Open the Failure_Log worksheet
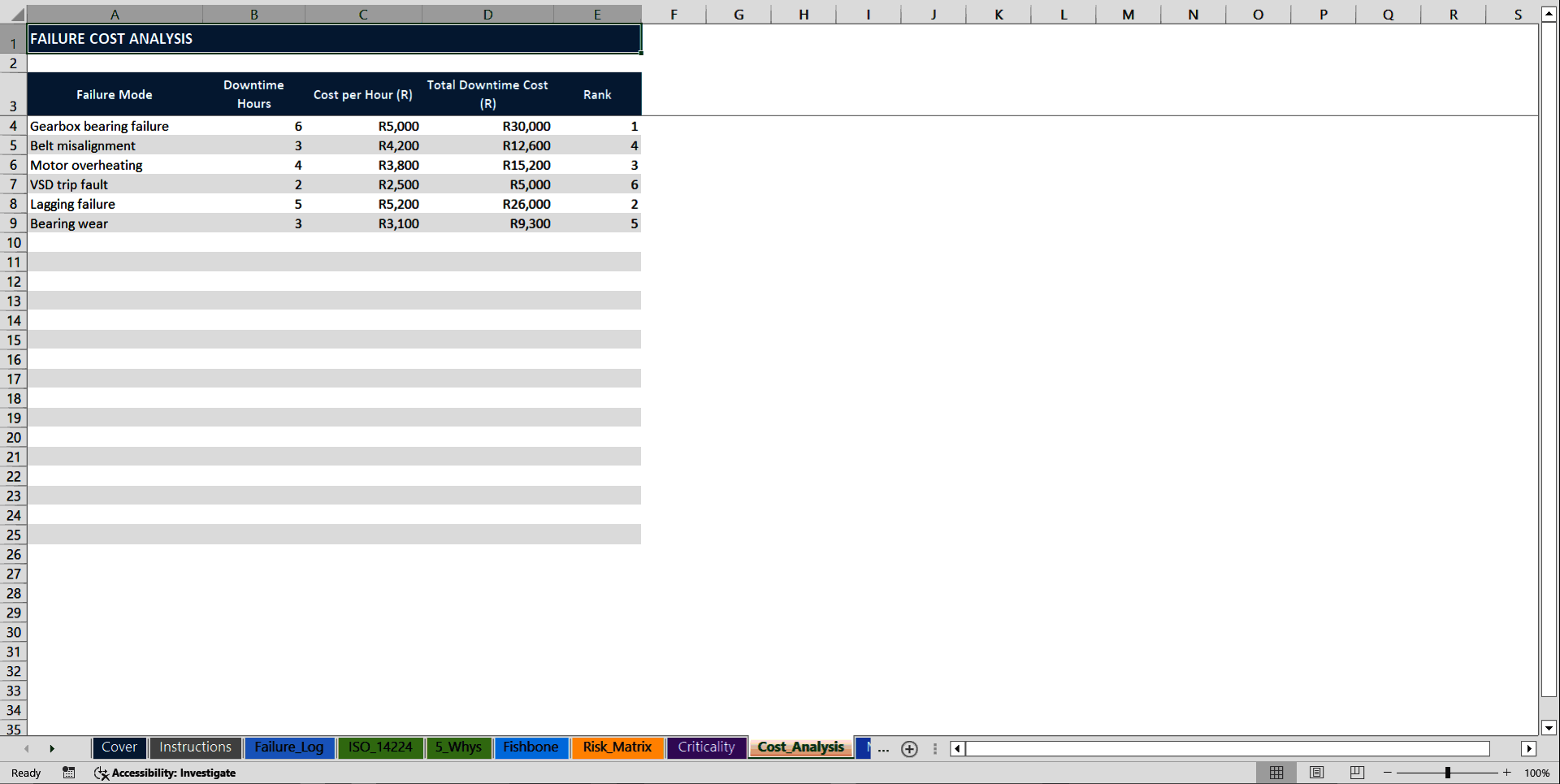The width and height of the screenshot is (1560, 784). pyautogui.click(x=289, y=747)
